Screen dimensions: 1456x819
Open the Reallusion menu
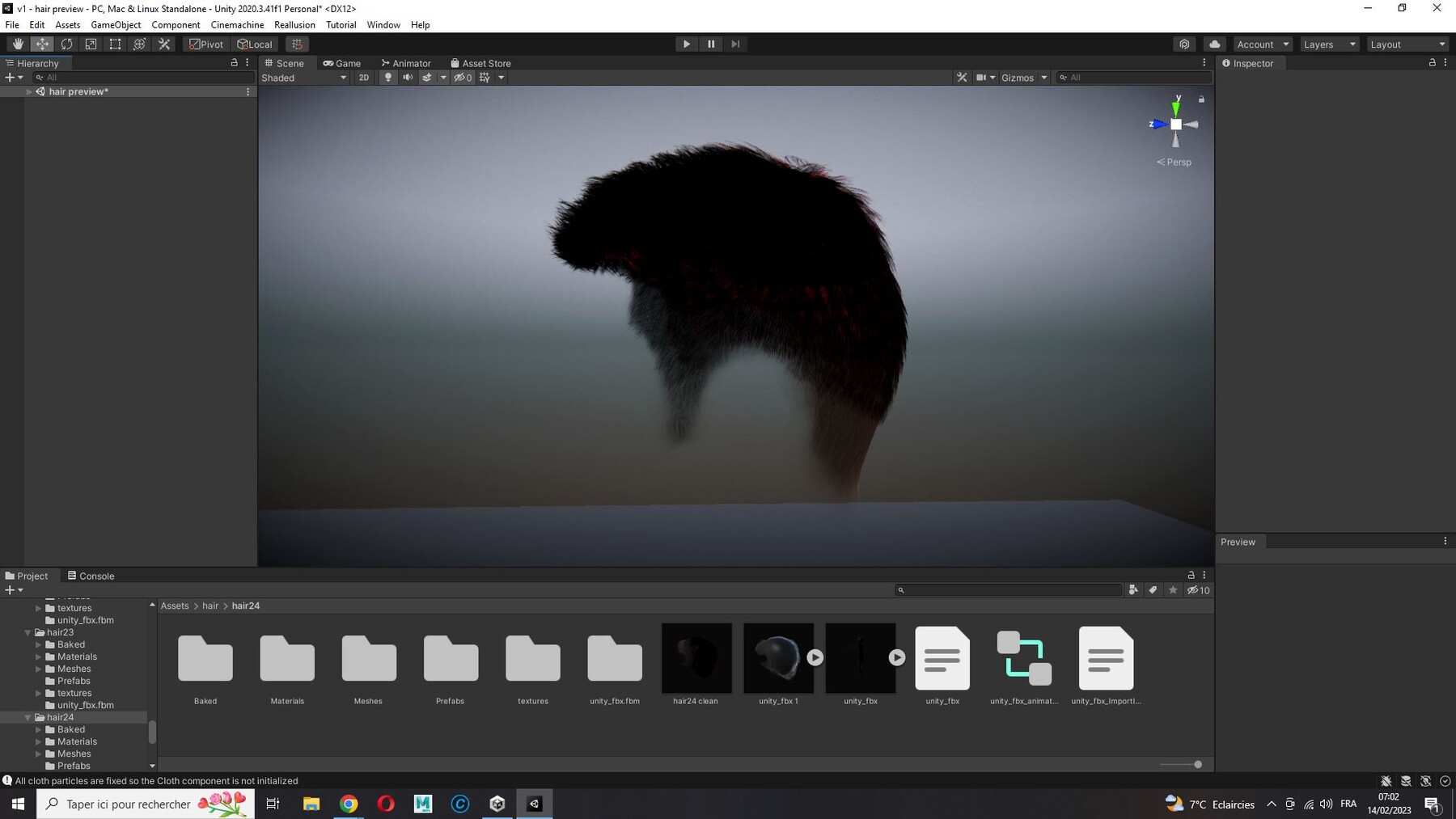294,25
